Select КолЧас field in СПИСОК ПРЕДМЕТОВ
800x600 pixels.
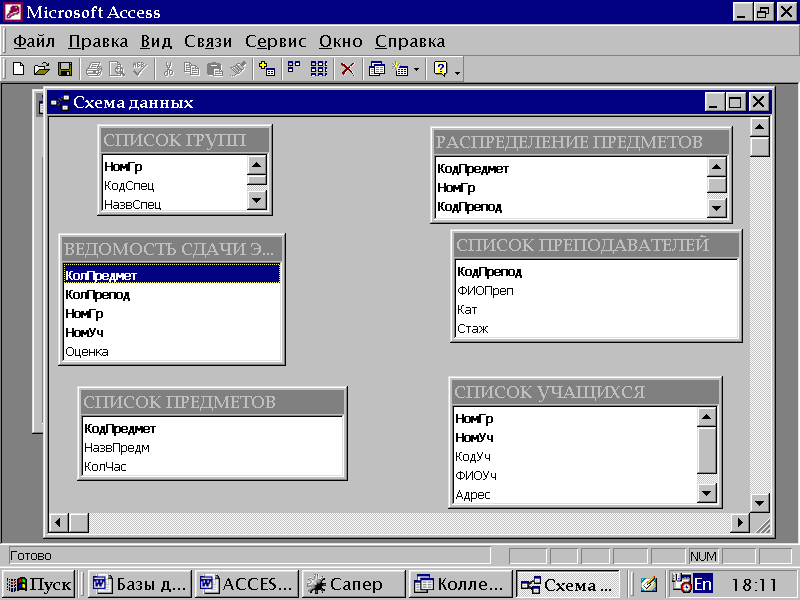click(213, 466)
